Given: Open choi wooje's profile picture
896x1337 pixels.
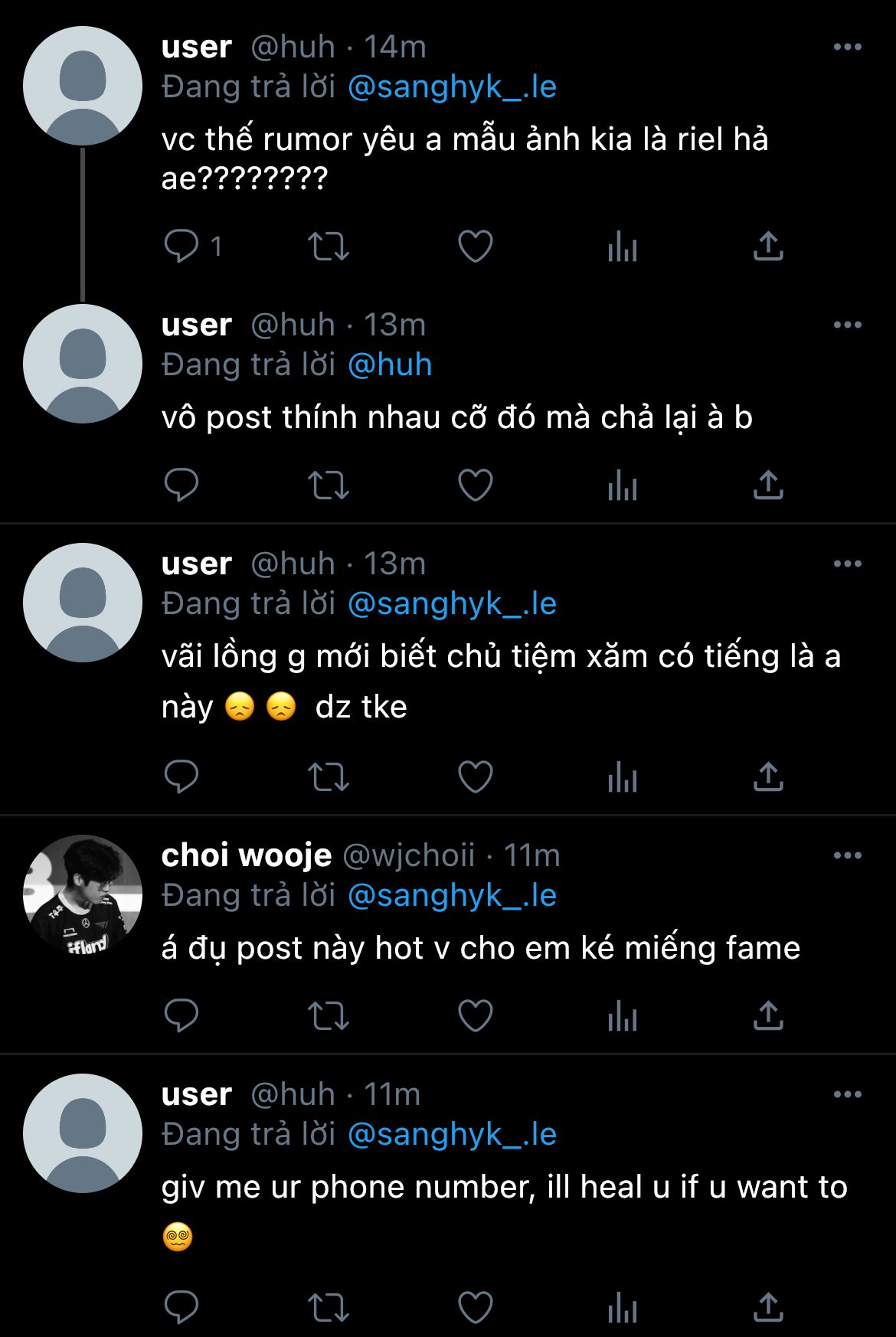Looking at the screenshot, I should (83, 894).
